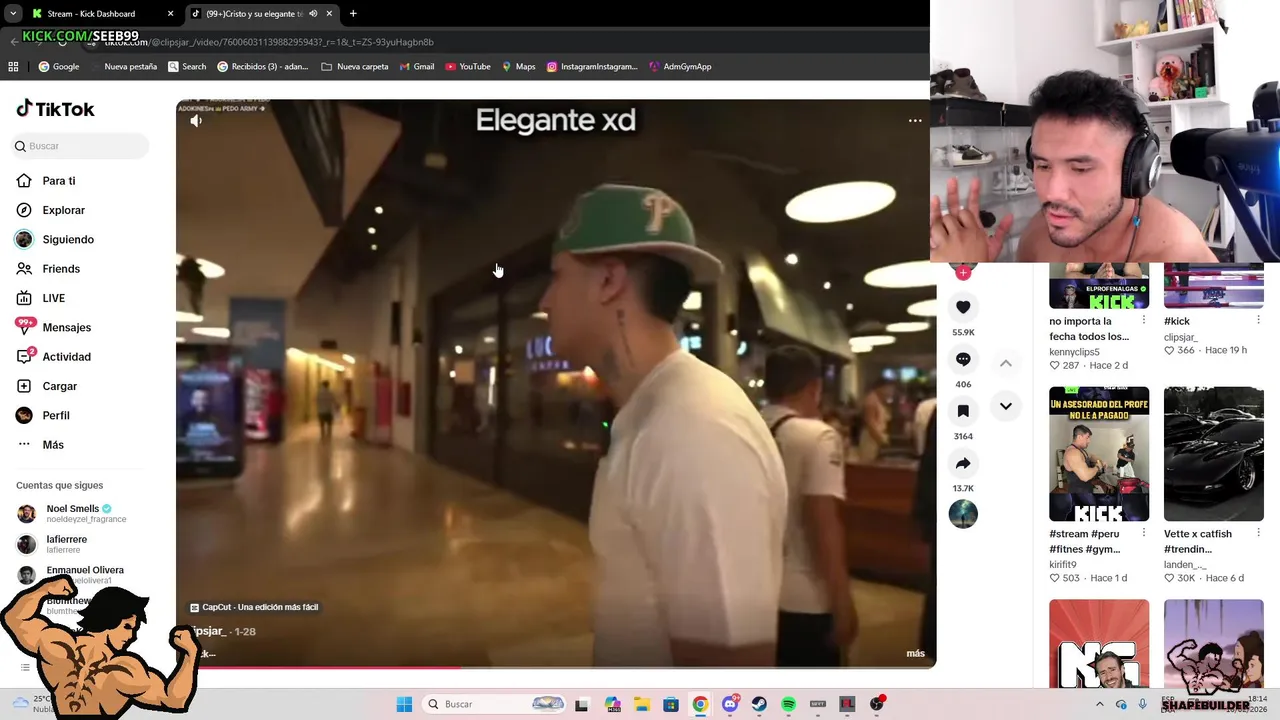1280x720 pixels.
Task: Open the Windows Start menu
Action: 404,704
